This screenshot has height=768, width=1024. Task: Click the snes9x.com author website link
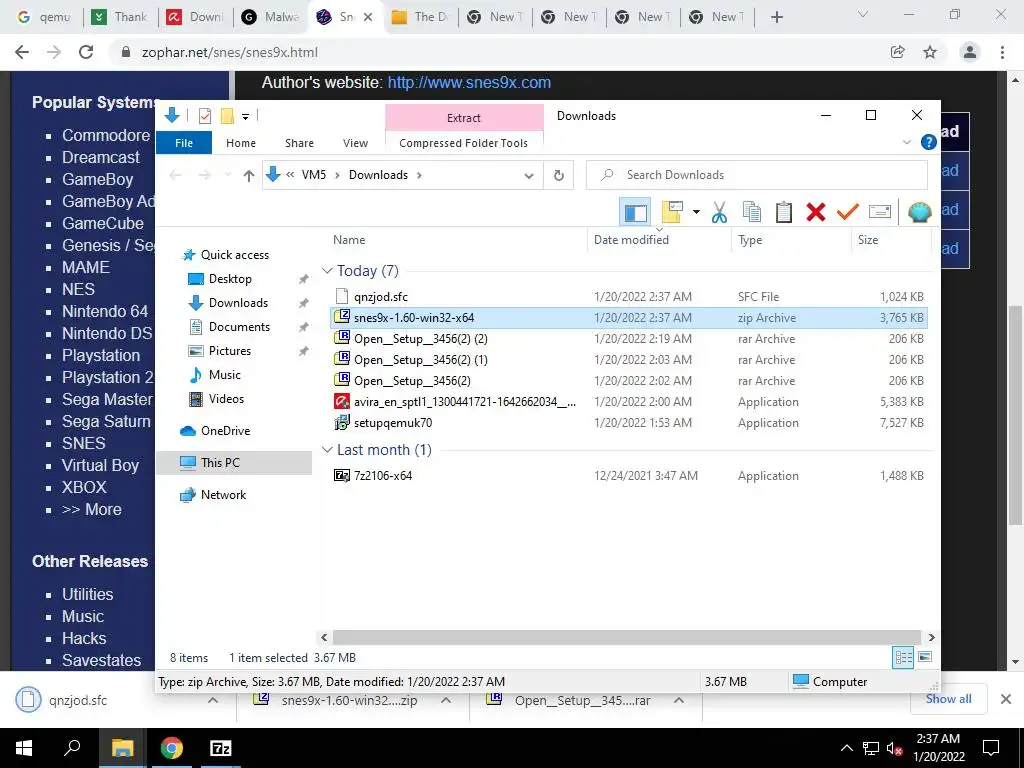pos(469,82)
